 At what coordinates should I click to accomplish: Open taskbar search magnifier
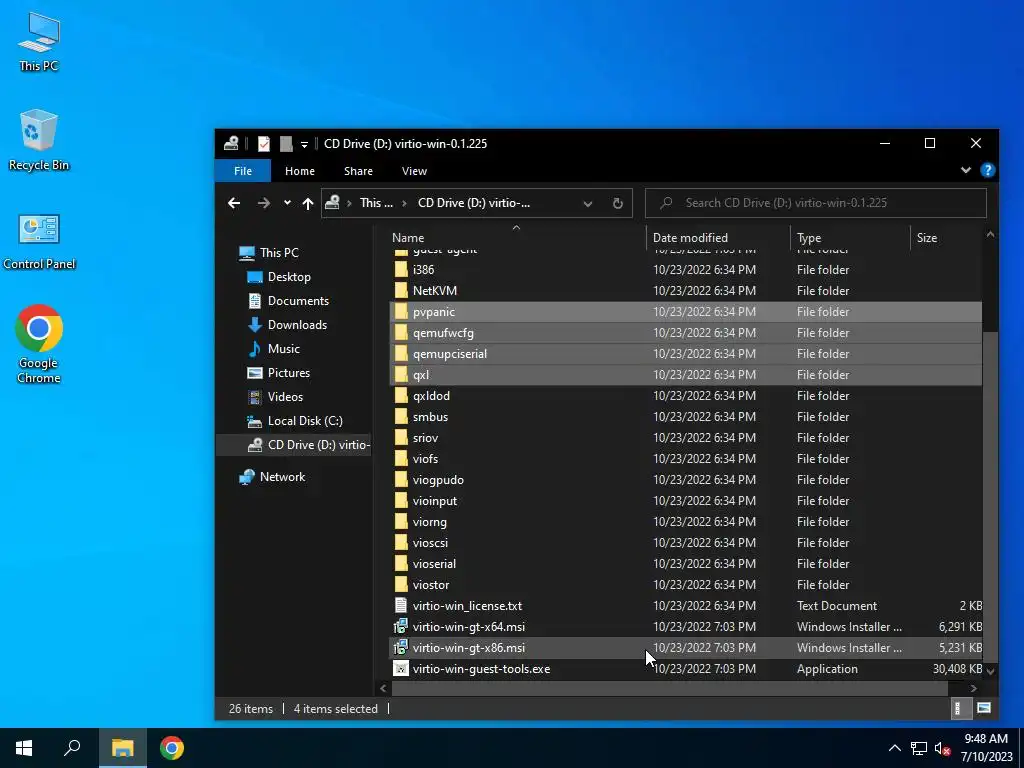click(72, 748)
